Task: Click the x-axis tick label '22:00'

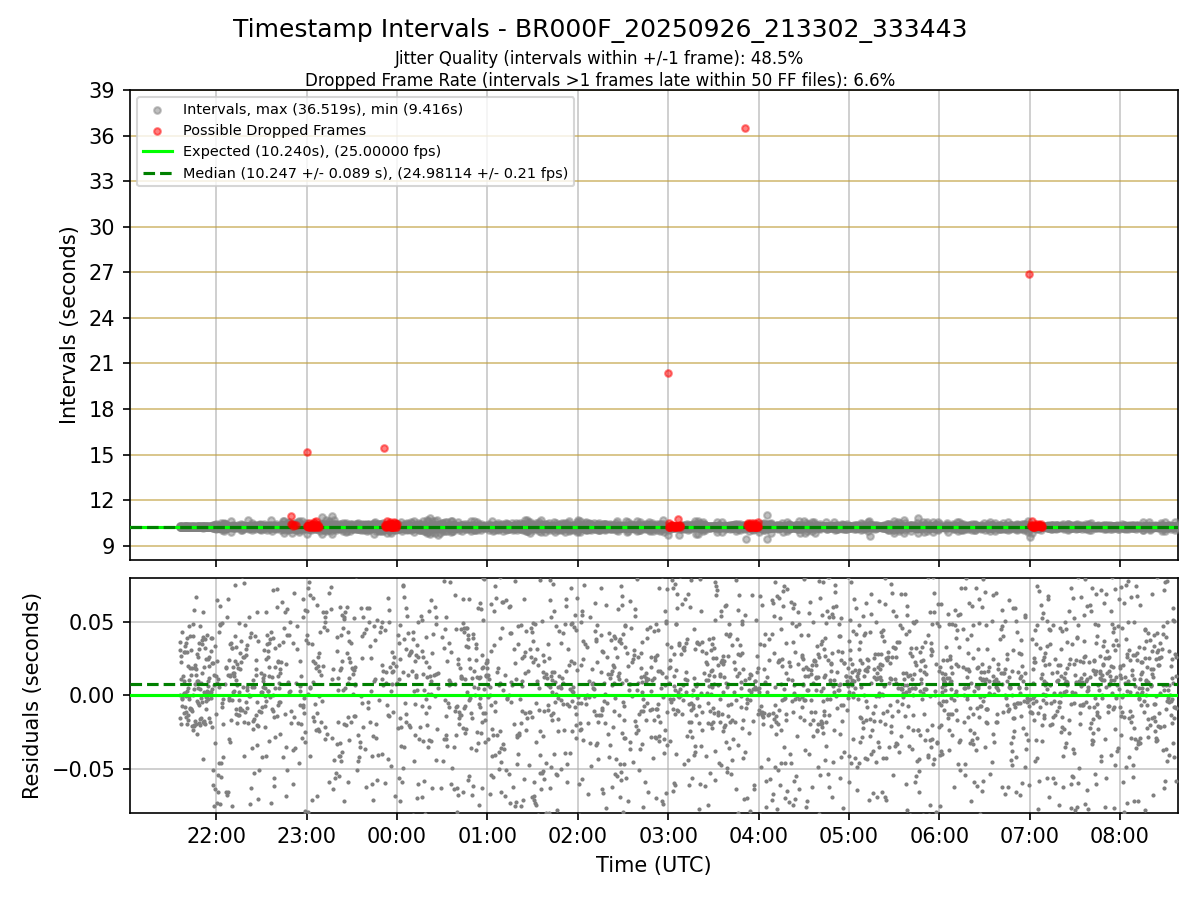Action: pyautogui.click(x=216, y=835)
